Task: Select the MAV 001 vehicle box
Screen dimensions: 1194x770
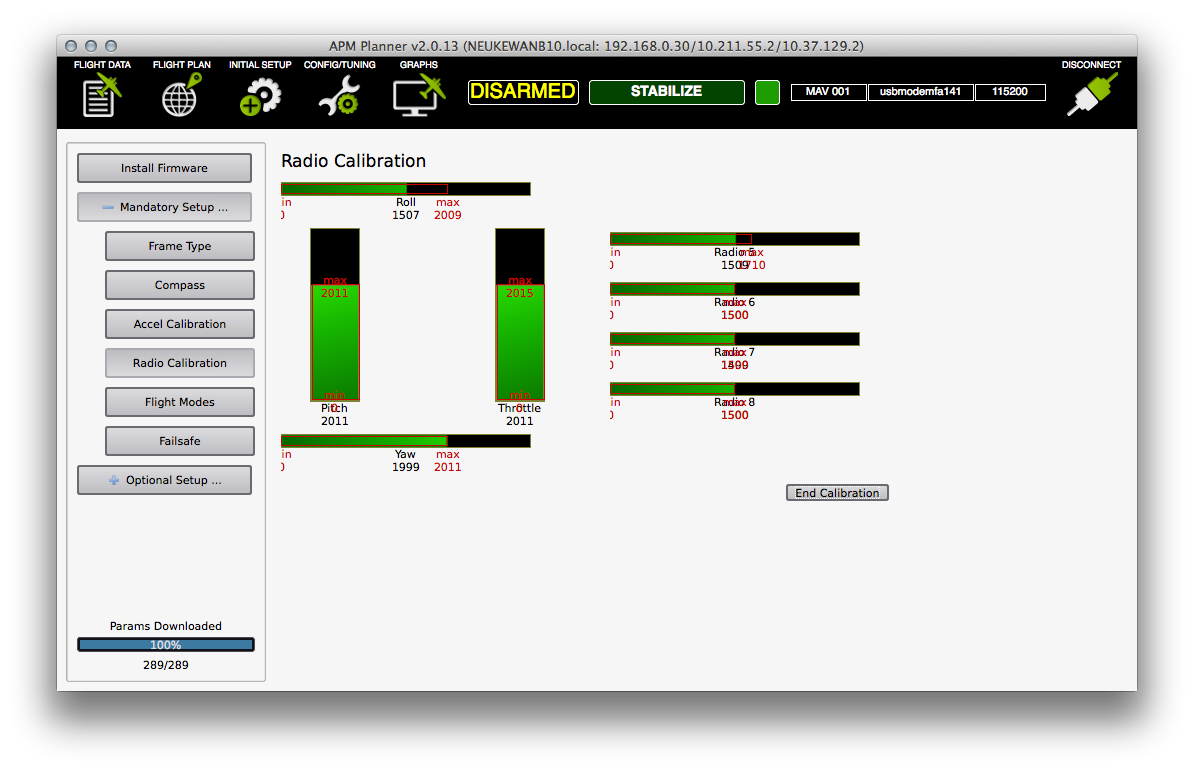Action: click(828, 92)
